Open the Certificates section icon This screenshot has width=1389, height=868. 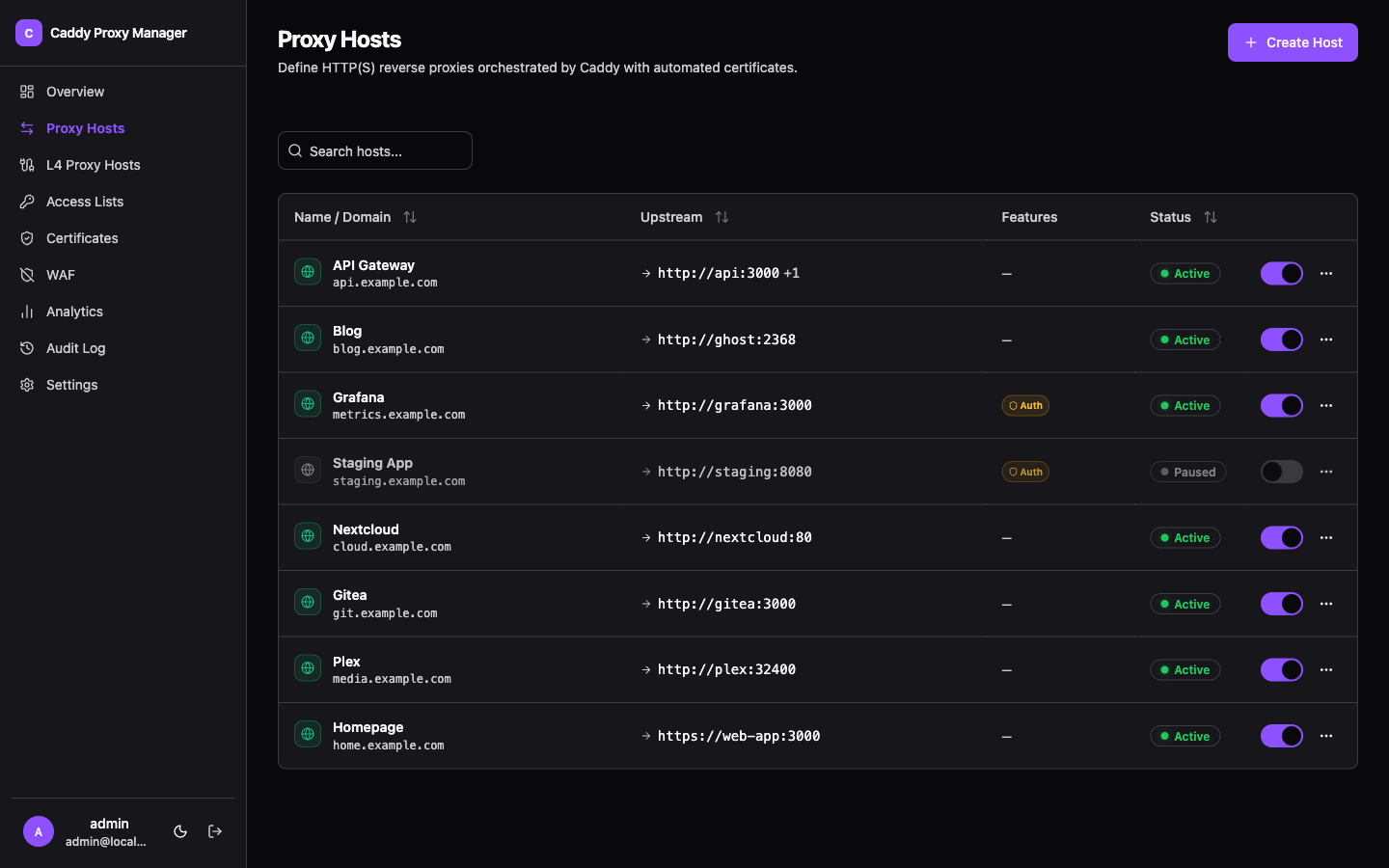click(27, 238)
